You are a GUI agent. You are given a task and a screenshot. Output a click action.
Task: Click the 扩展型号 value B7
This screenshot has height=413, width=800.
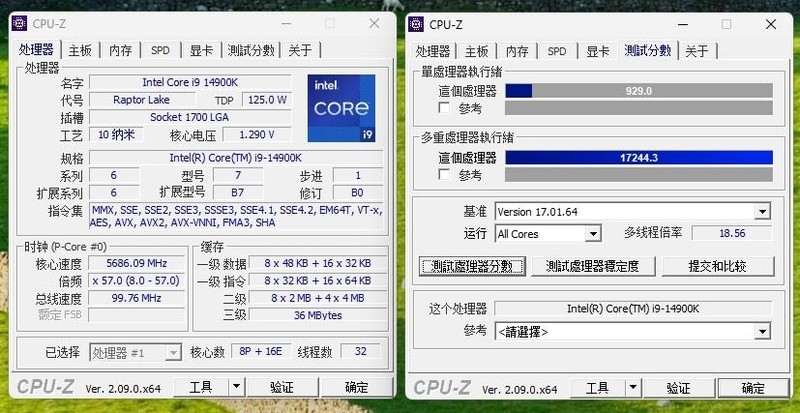tap(238, 192)
